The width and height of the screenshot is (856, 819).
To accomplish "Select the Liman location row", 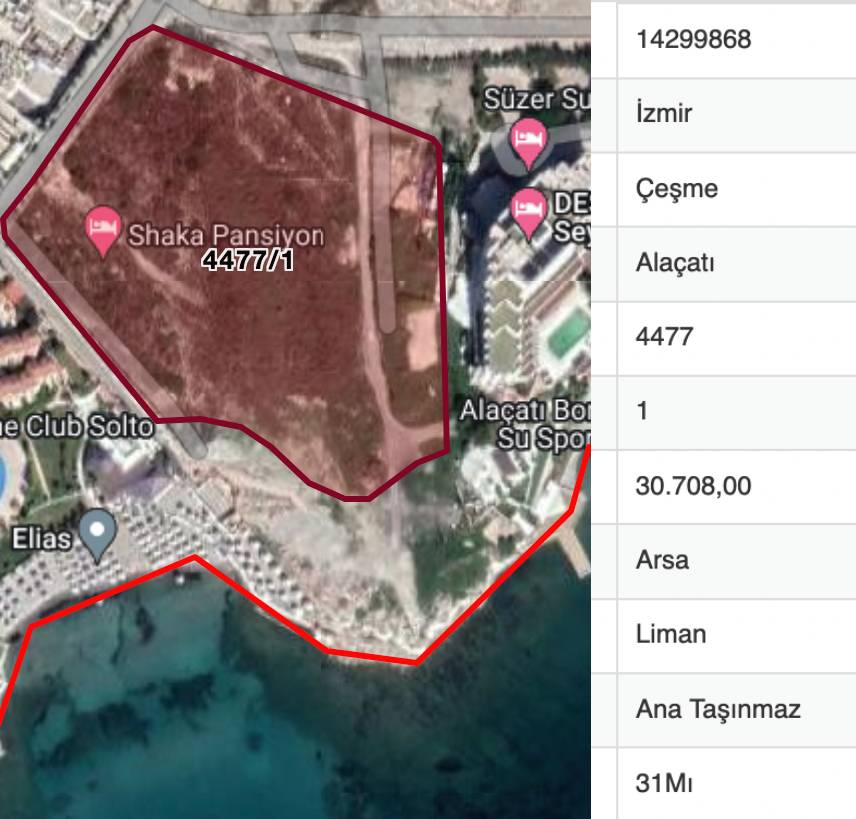I will (736, 635).
